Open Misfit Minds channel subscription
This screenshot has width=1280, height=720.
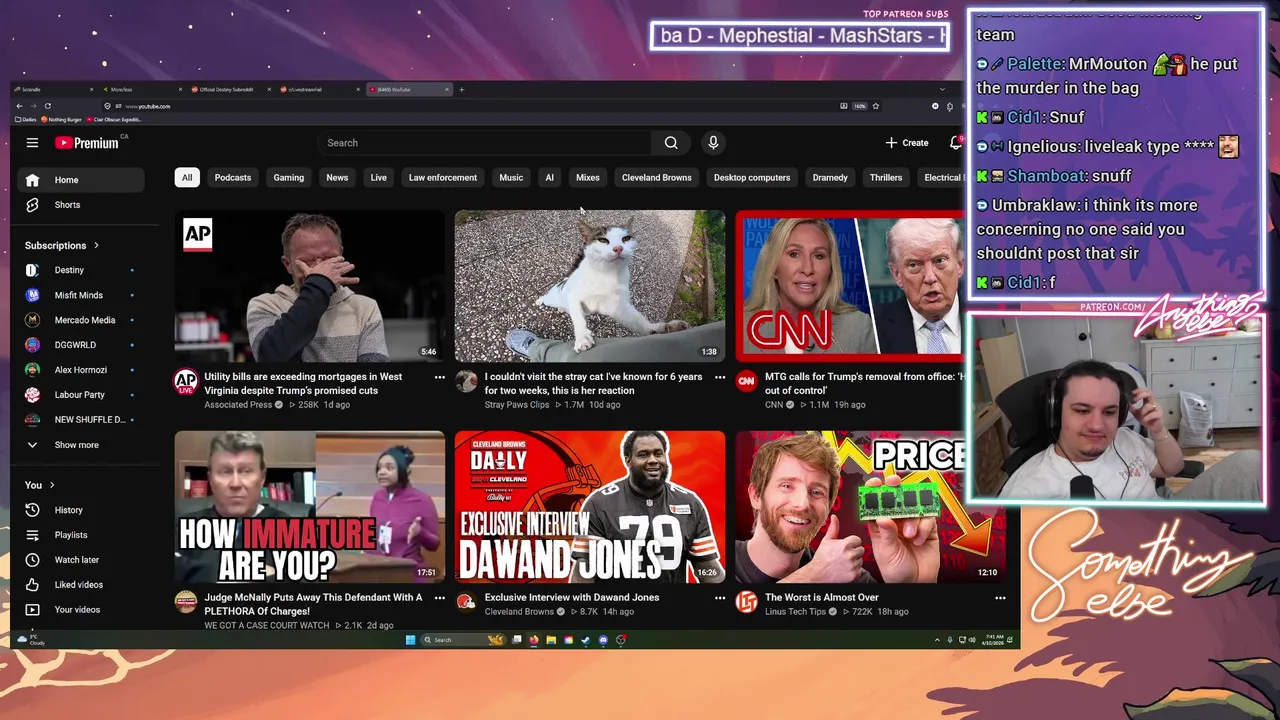click(81, 295)
